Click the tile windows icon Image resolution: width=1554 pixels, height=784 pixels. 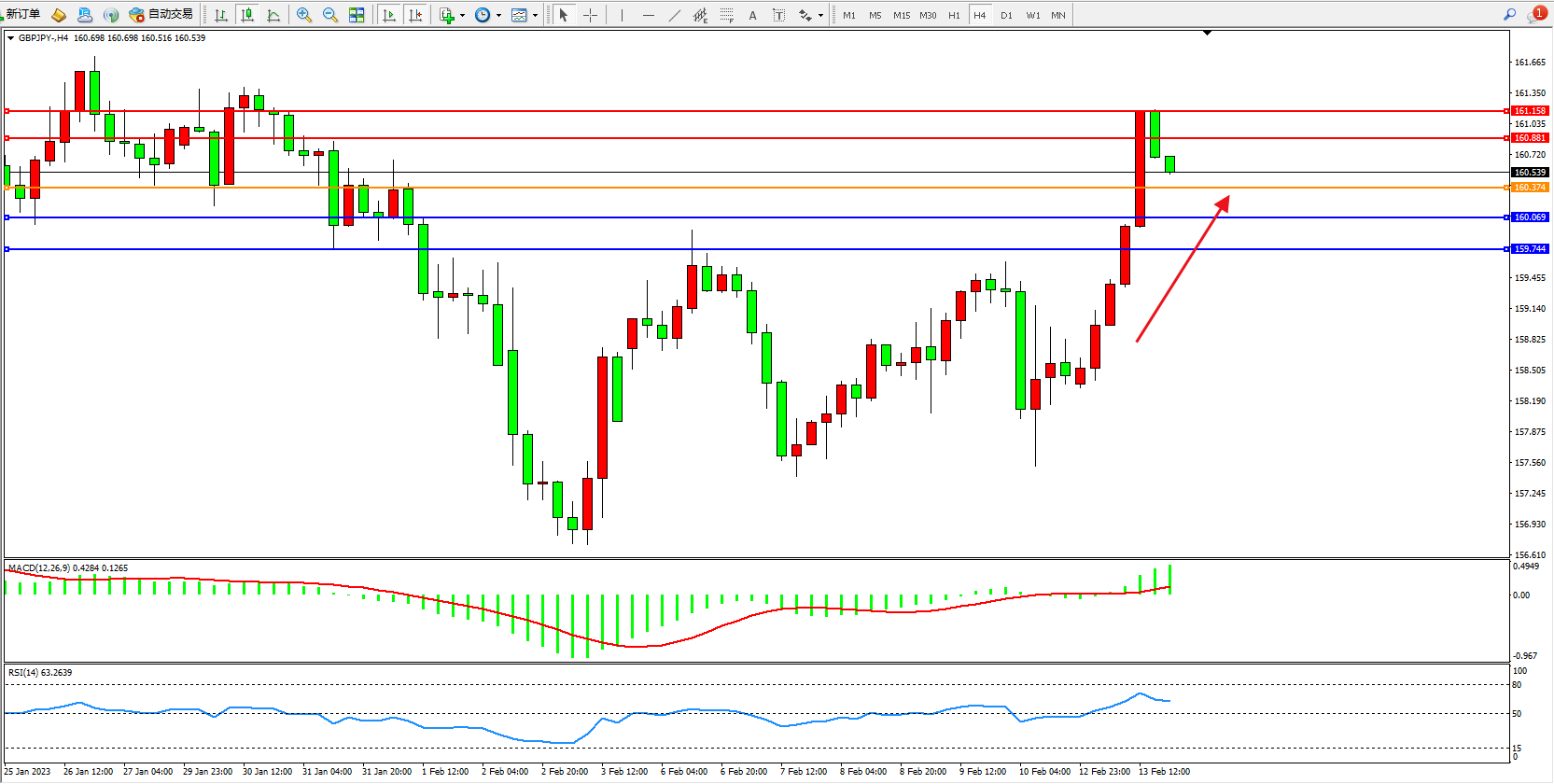357,15
